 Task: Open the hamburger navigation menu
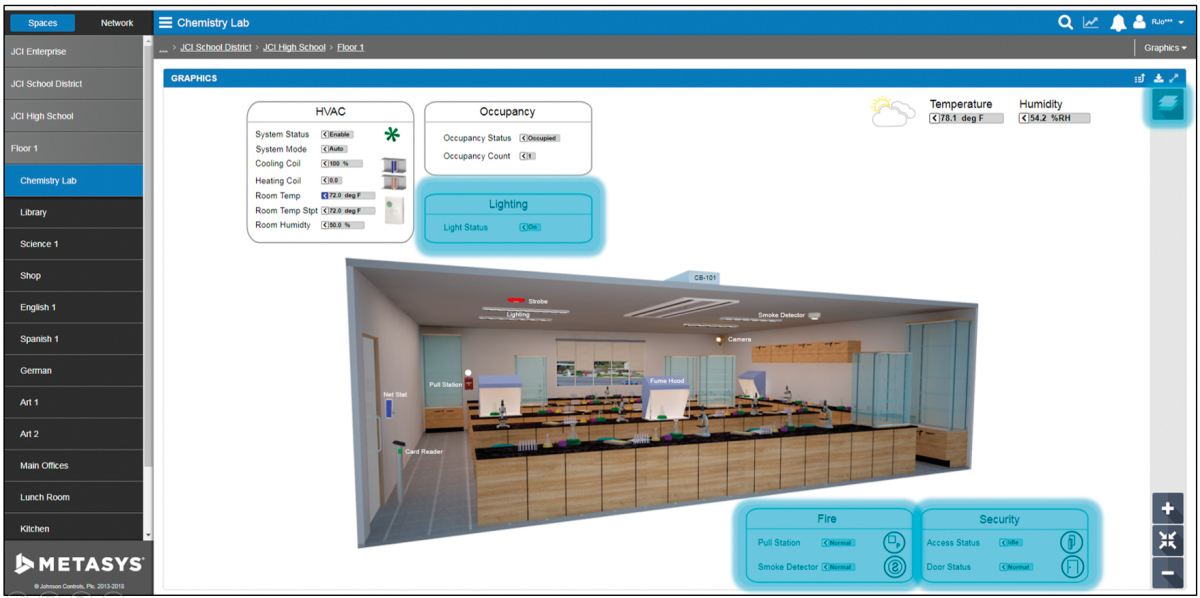(x=165, y=22)
